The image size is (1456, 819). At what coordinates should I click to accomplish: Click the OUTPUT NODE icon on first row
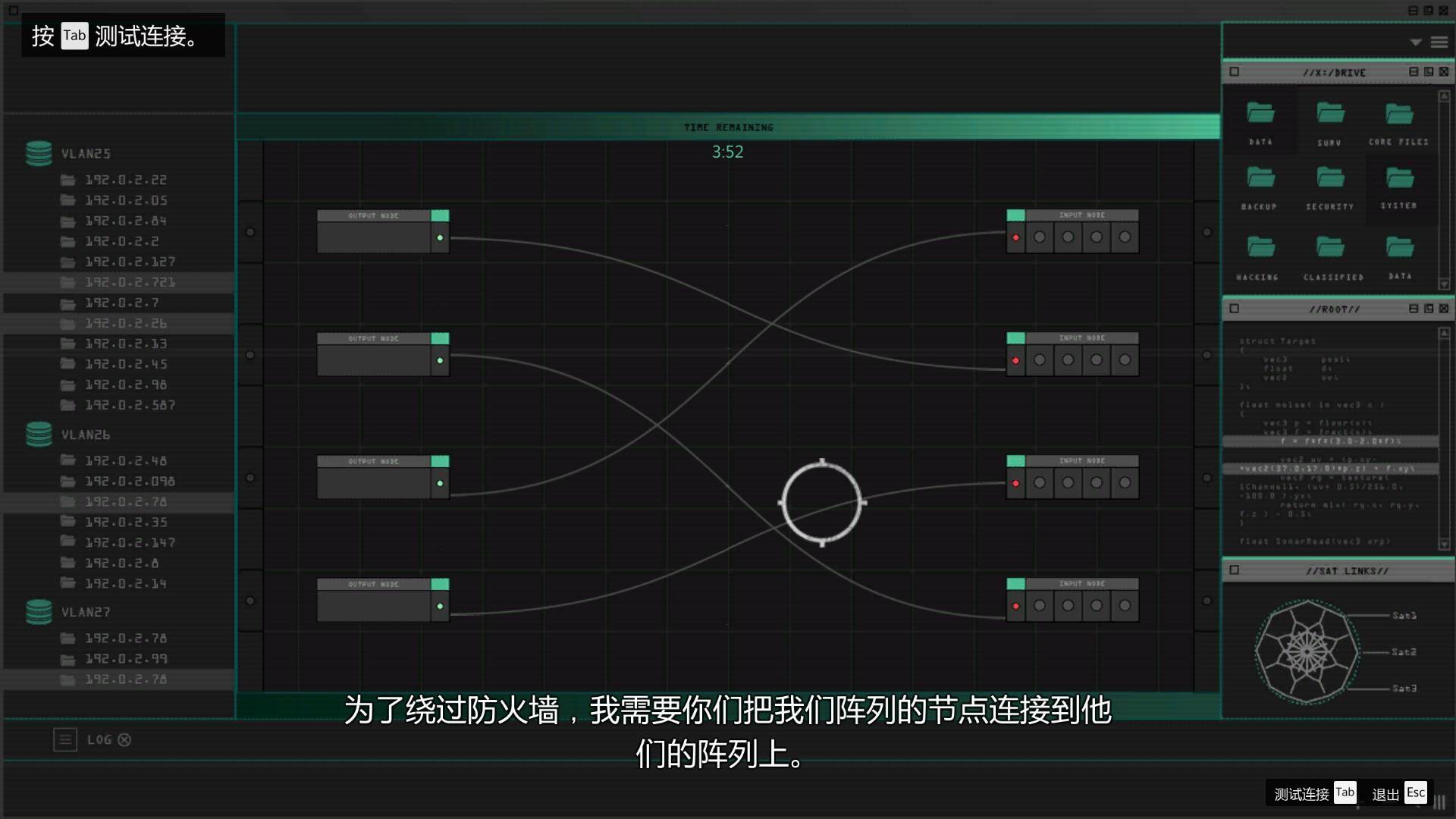pyautogui.click(x=440, y=215)
